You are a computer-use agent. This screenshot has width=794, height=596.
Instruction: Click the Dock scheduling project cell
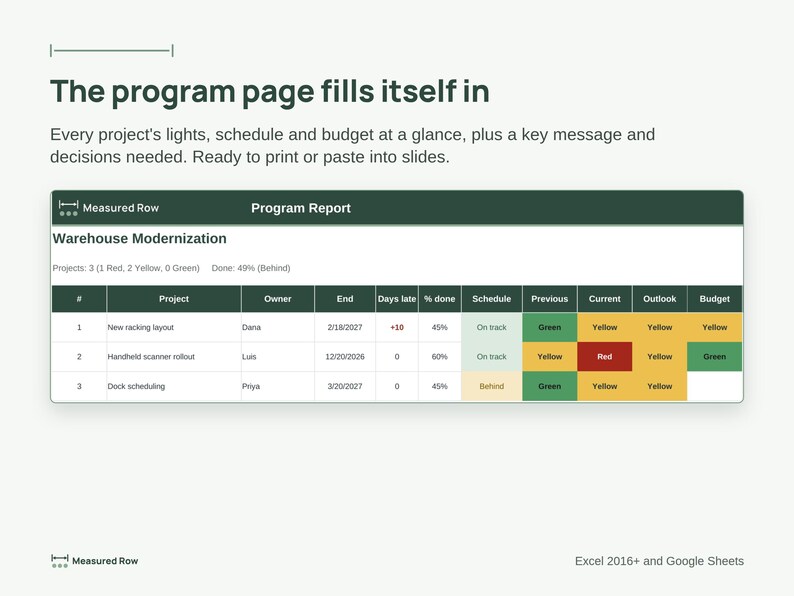[x=174, y=386]
